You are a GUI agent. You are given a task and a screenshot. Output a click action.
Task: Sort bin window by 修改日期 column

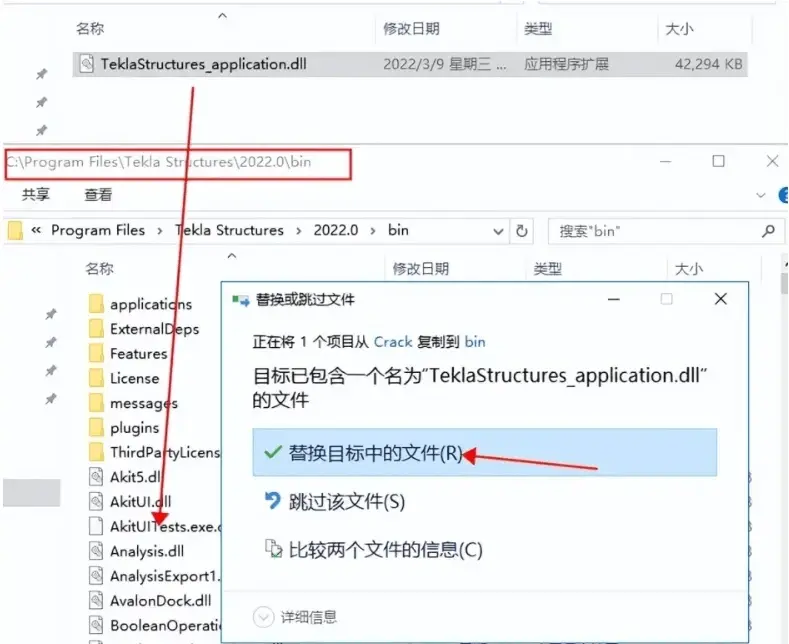[x=421, y=269]
